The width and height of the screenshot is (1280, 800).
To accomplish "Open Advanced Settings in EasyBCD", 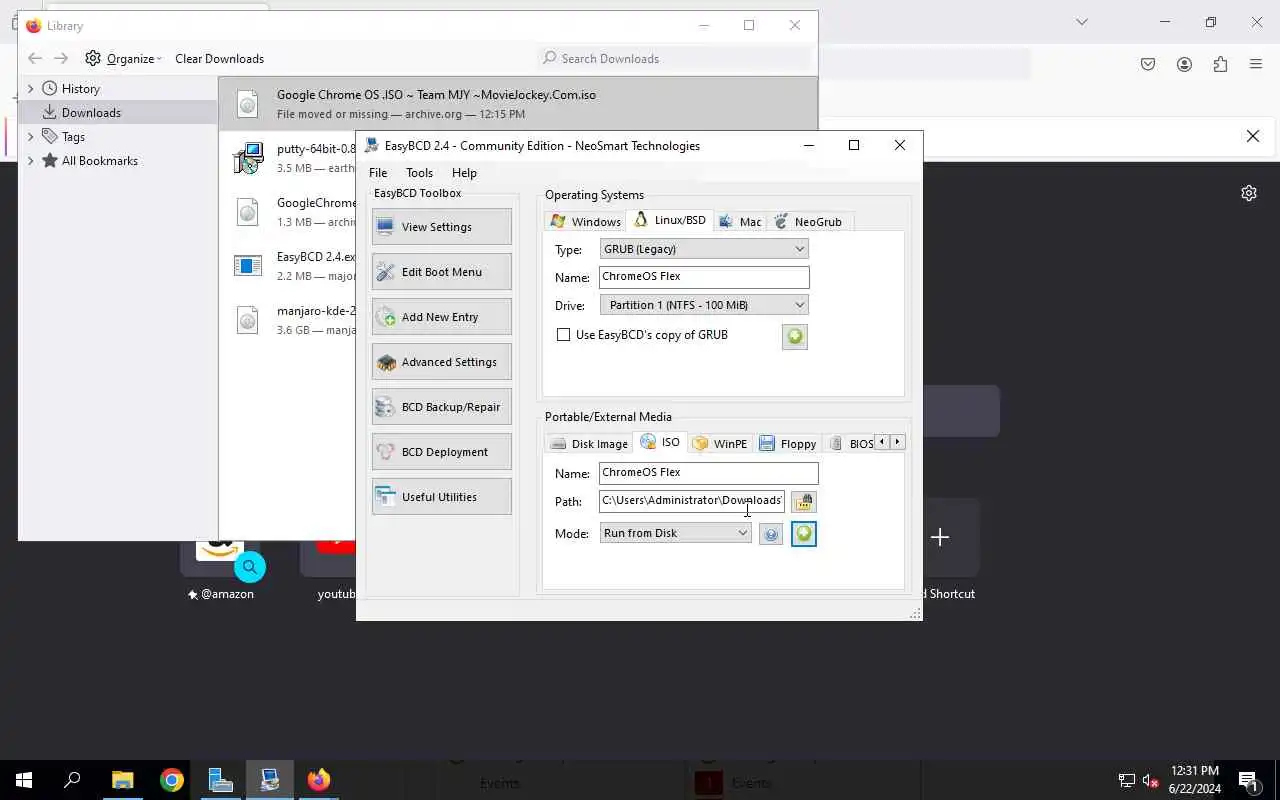I will (441, 362).
